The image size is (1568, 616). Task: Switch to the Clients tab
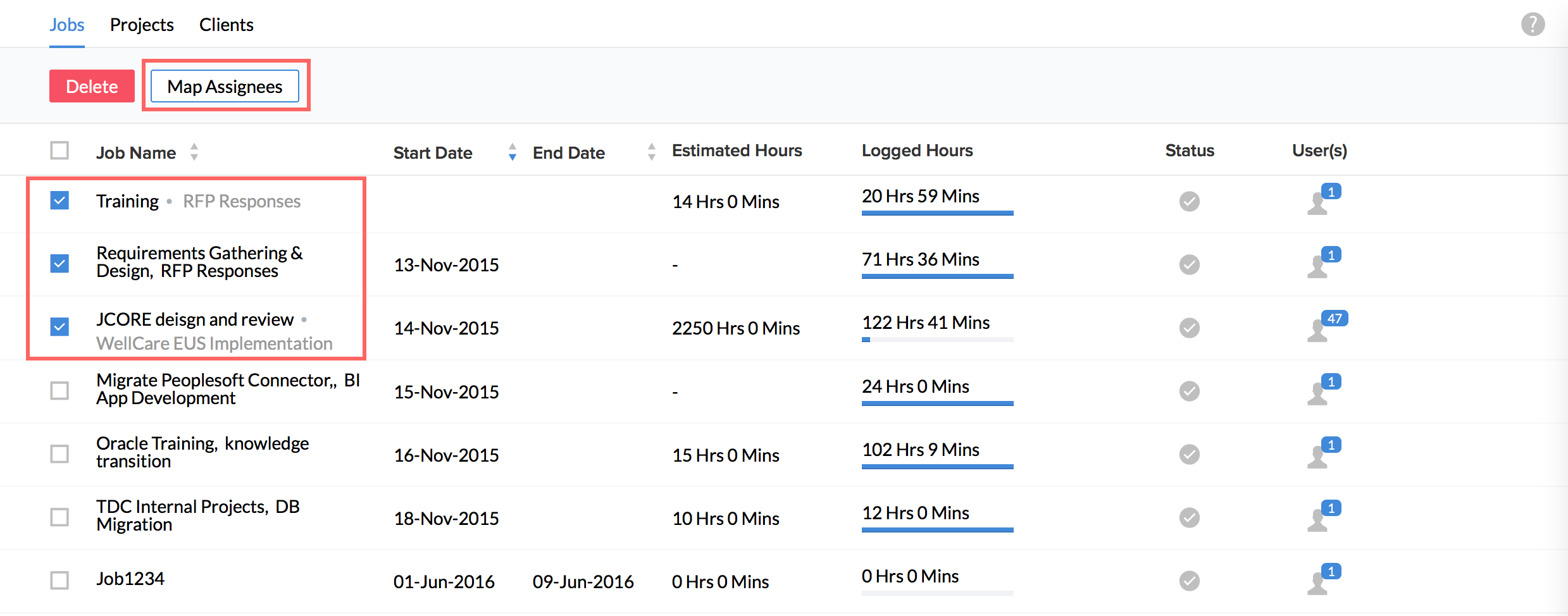(226, 25)
